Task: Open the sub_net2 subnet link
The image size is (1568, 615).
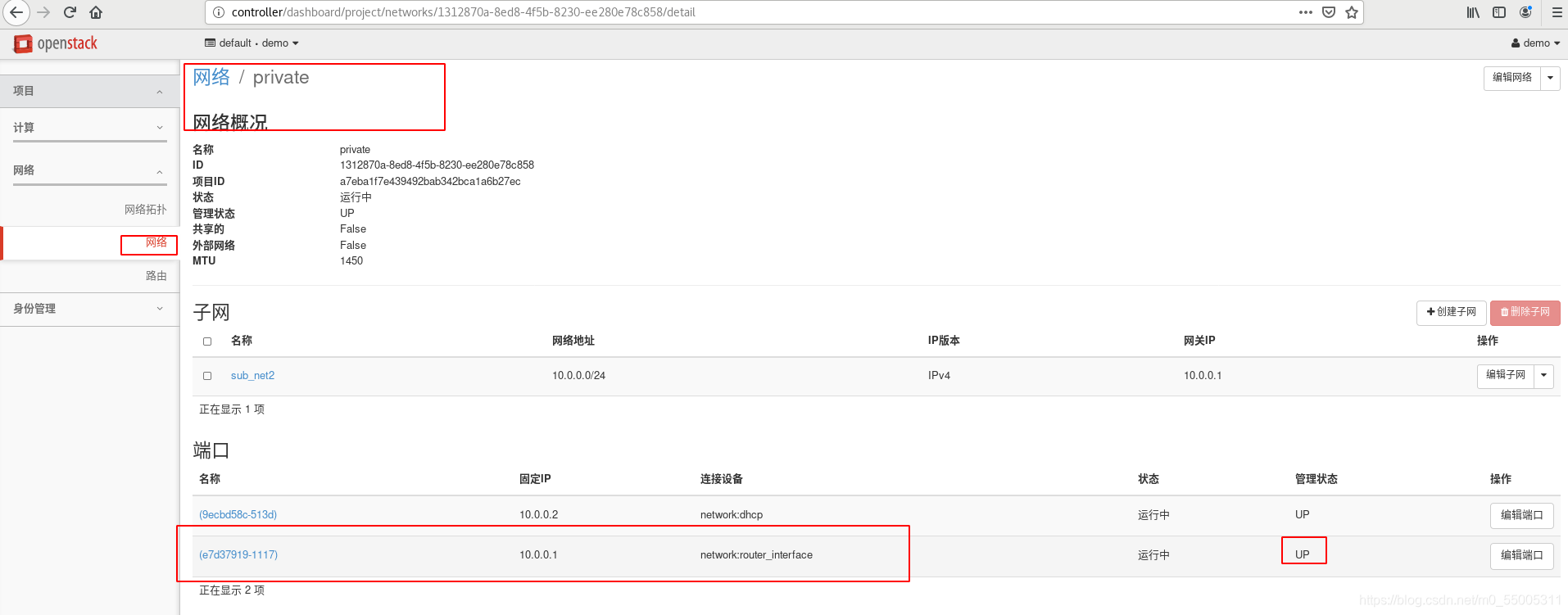Action: coord(252,376)
